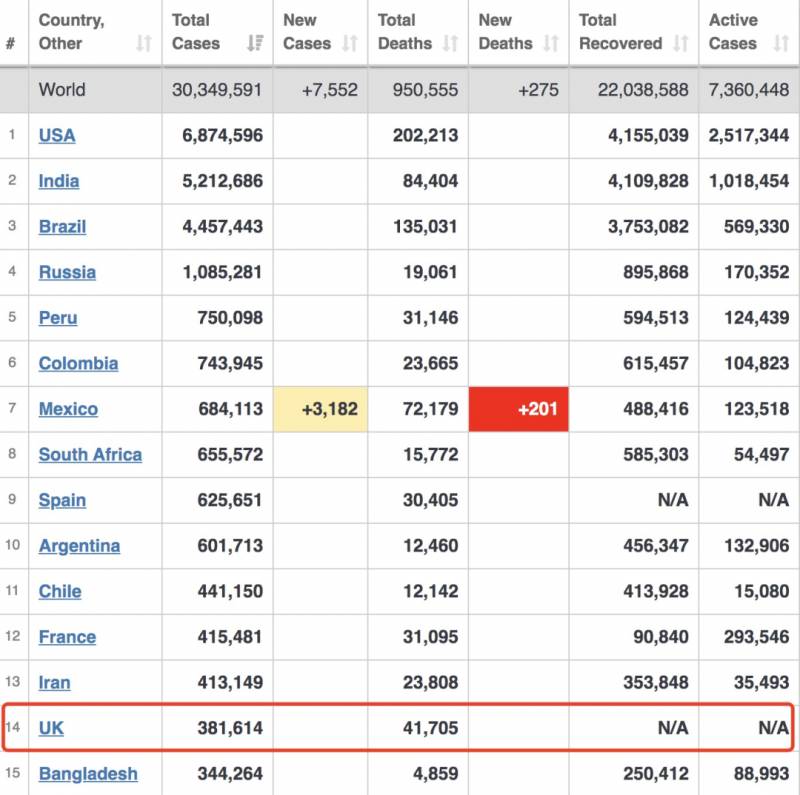Click sort arrows in New Cases column
The image size is (800, 795).
(350, 44)
